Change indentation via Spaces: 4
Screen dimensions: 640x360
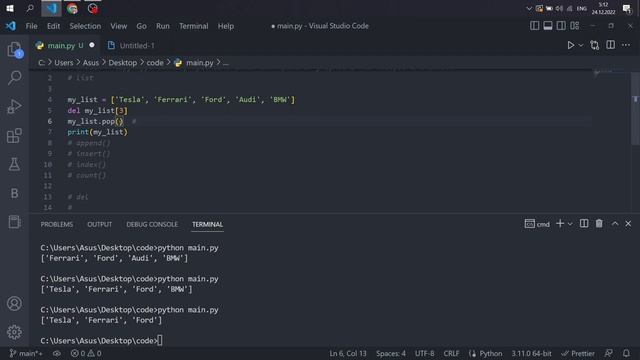pyautogui.click(x=391, y=353)
